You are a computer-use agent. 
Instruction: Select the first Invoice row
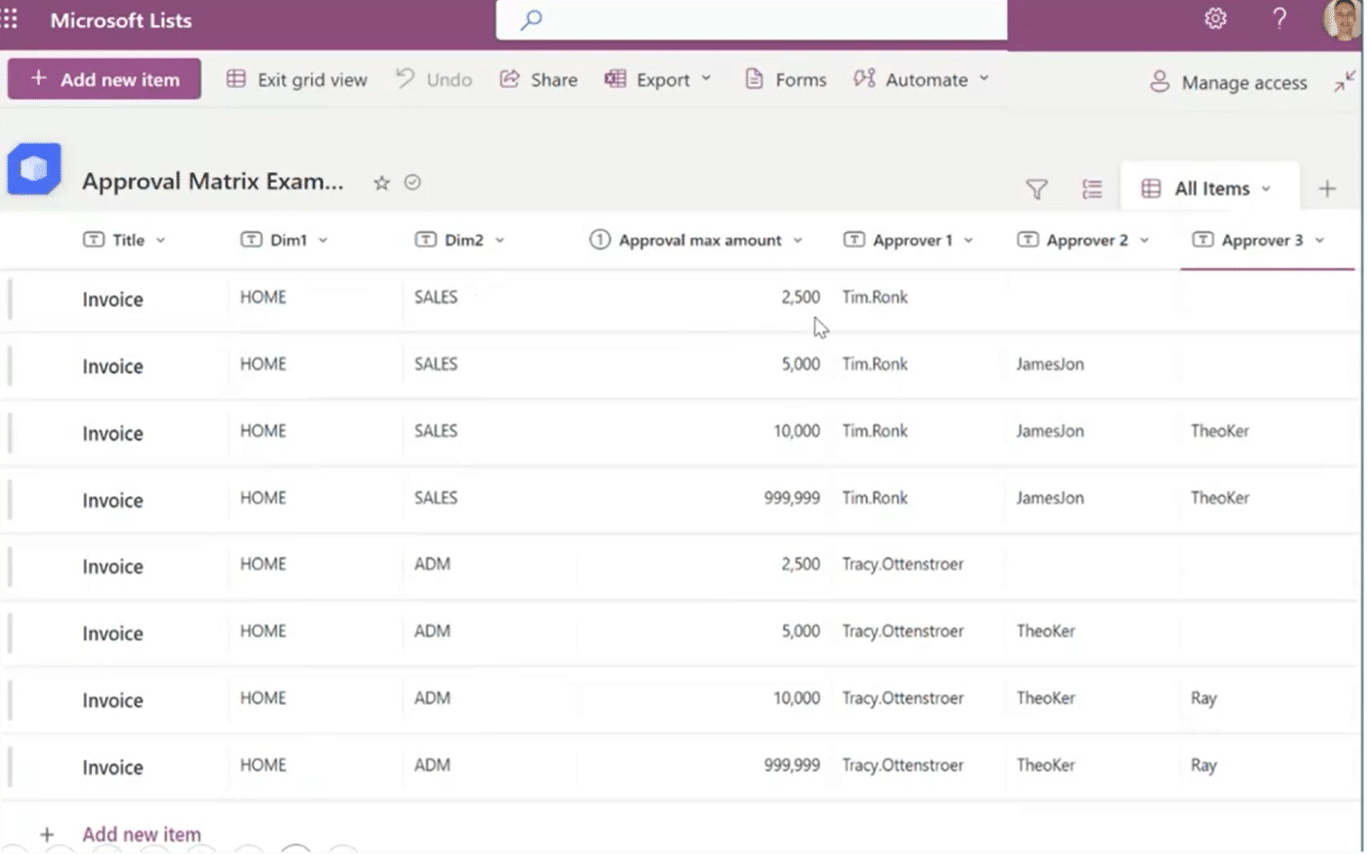[112, 299]
